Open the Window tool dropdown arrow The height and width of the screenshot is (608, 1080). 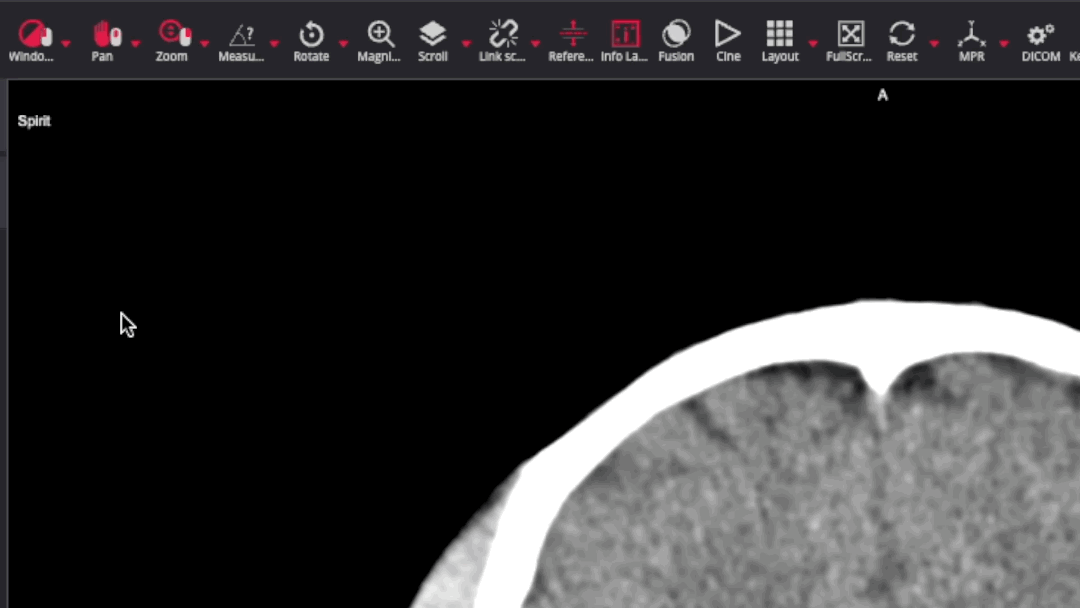66,44
